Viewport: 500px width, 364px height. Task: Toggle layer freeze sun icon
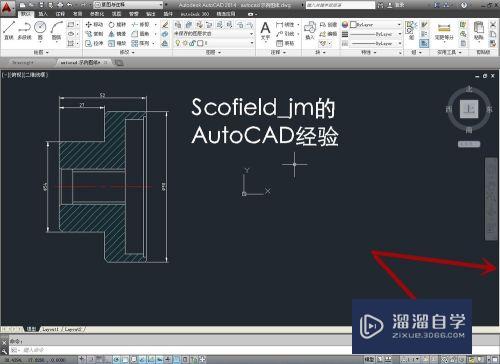[185, 43]
